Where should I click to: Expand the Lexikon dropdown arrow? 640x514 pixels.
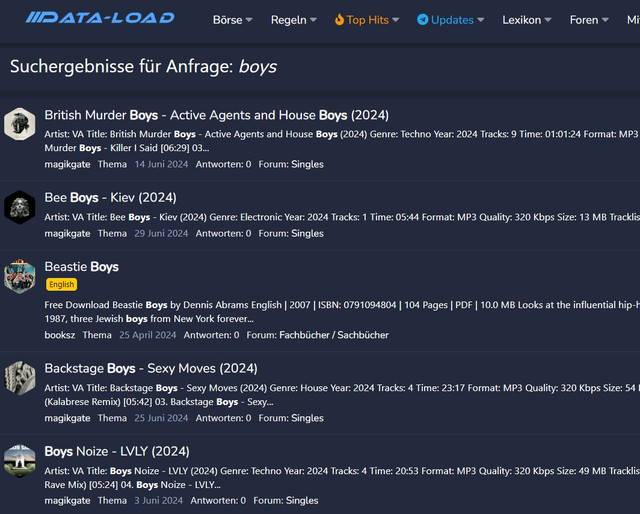tap(548, 20)
